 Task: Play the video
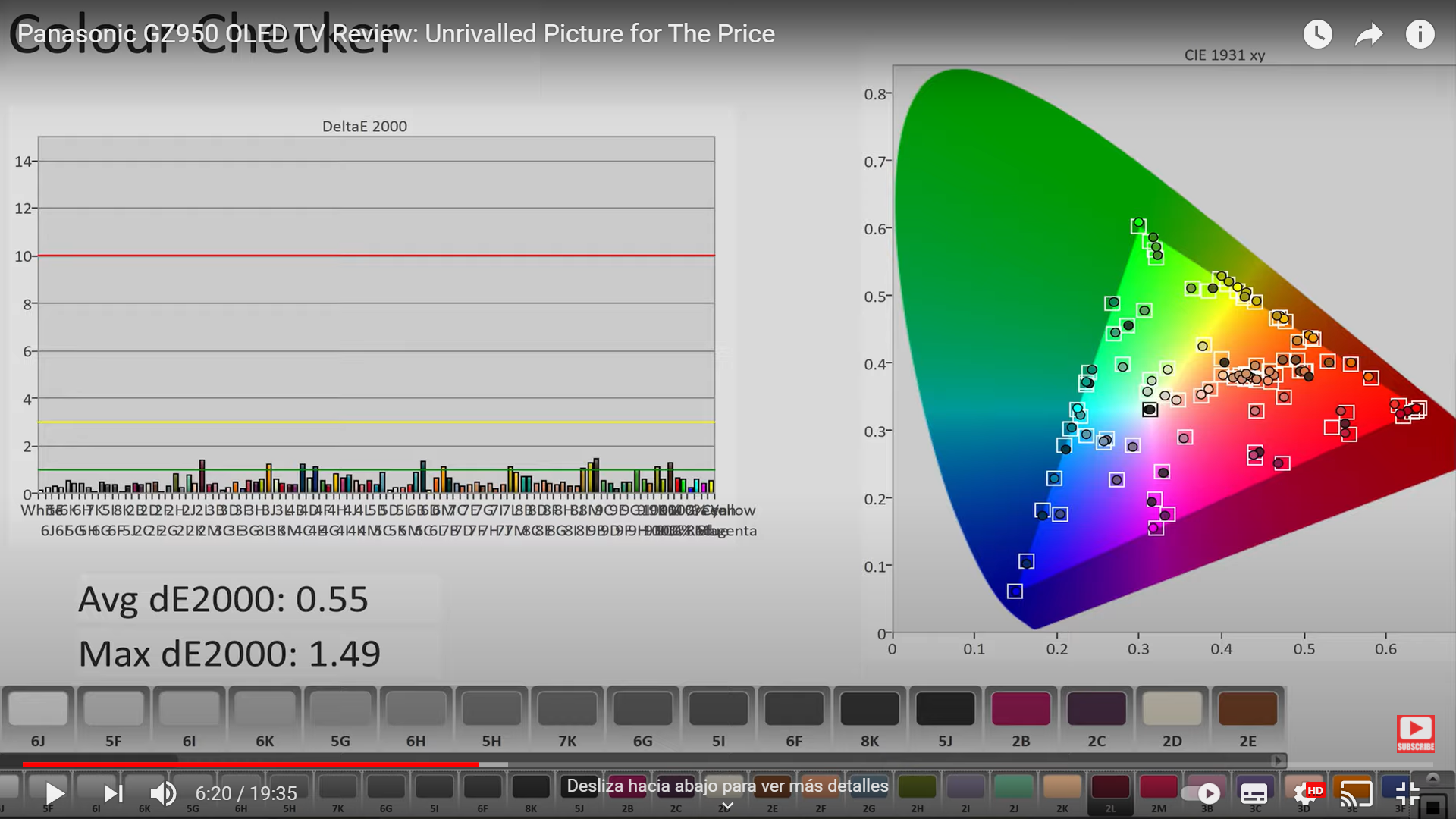pos(55,793)
